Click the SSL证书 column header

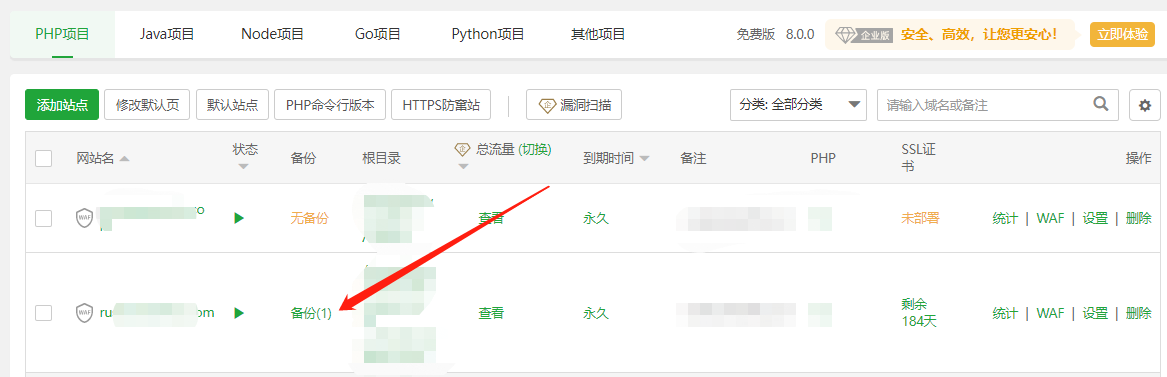coord(918,158)
